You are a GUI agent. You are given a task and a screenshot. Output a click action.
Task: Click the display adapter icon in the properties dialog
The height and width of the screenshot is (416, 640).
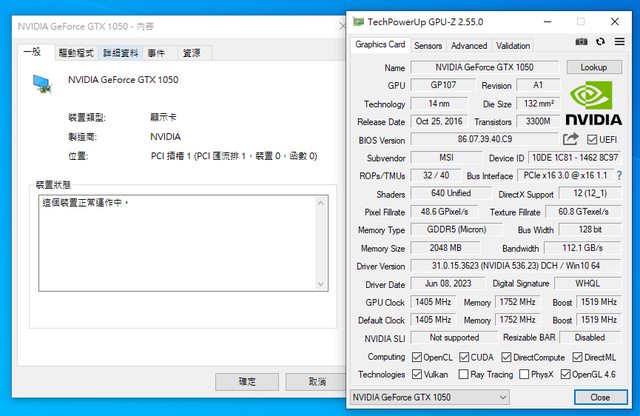[42, 84]
